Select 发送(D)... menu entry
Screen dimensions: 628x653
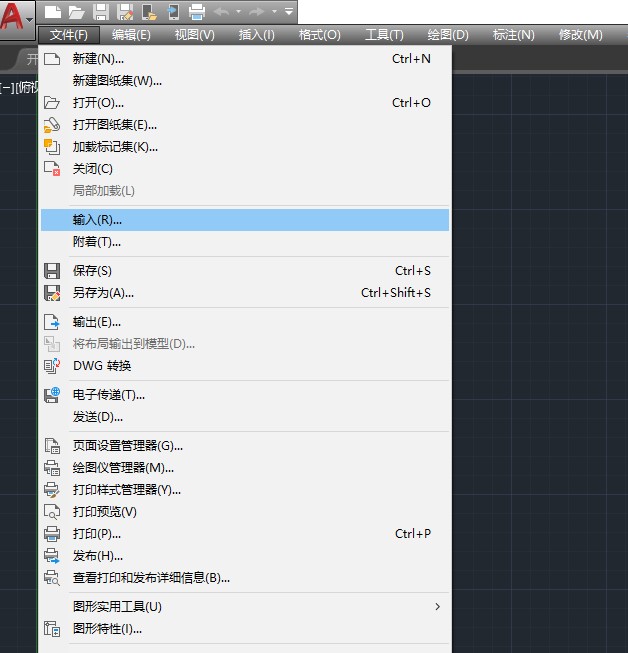pos(245,417)
